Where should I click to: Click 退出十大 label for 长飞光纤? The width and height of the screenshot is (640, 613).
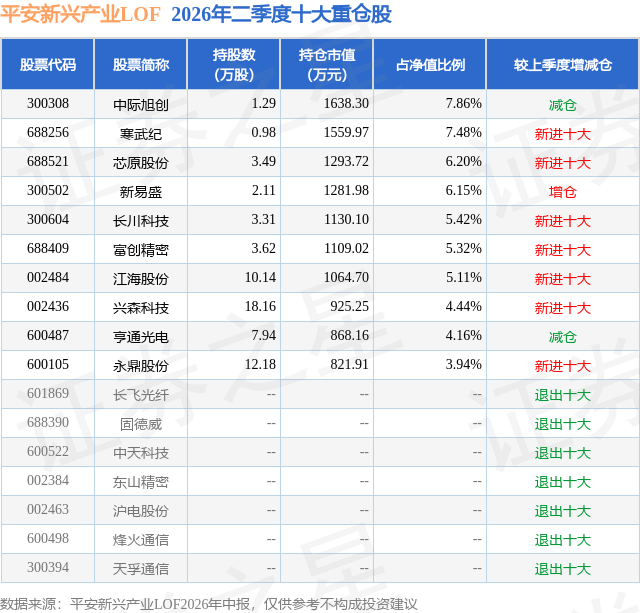pos(563,395)
